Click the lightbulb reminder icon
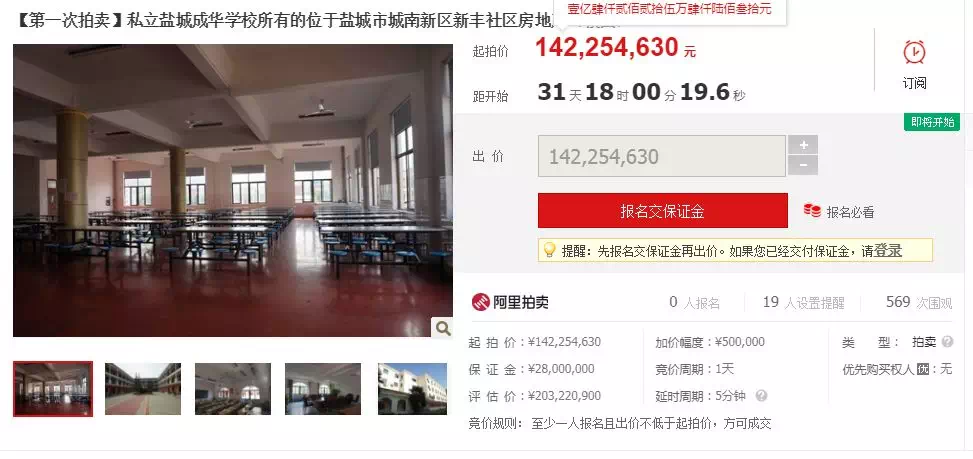Image resolution: width=973 pixels, height=459 pixels. tap(549, 250)
